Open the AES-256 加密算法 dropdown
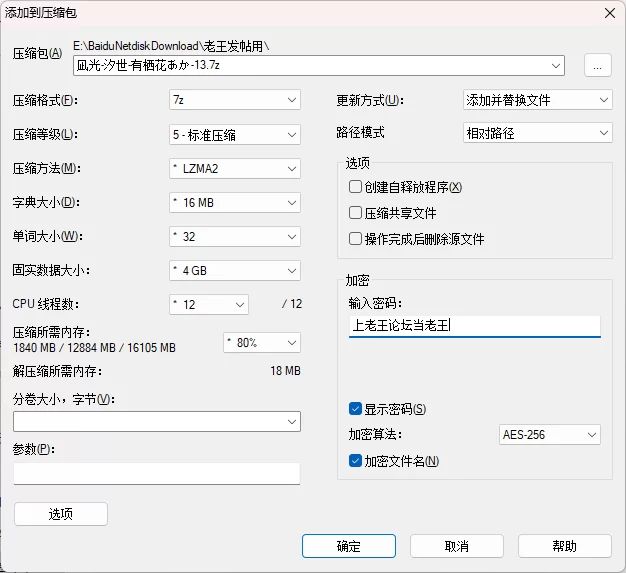Screen dimensions: 626x573 pyautogui.click(x=549, y=435)
